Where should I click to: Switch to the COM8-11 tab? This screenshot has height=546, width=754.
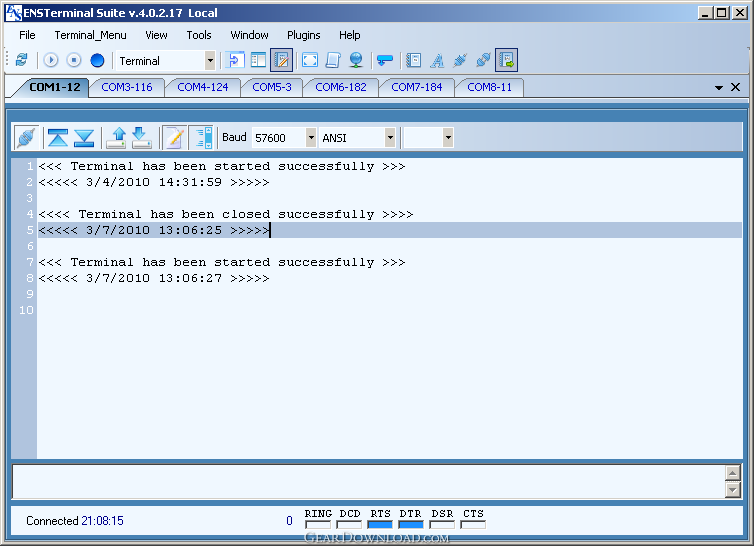(x=490, y=87)
